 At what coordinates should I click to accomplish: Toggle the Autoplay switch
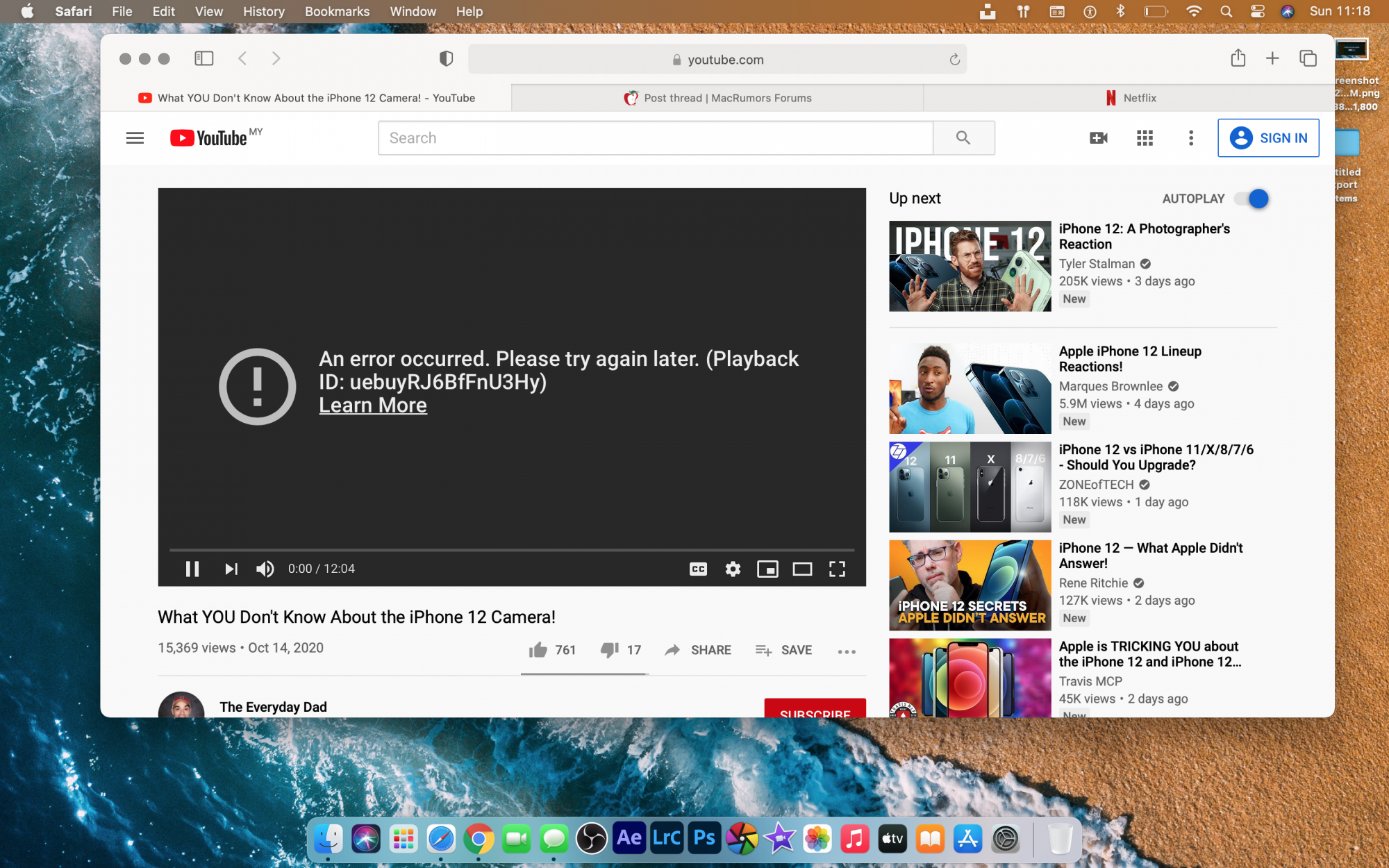[x=1251, y=199]
